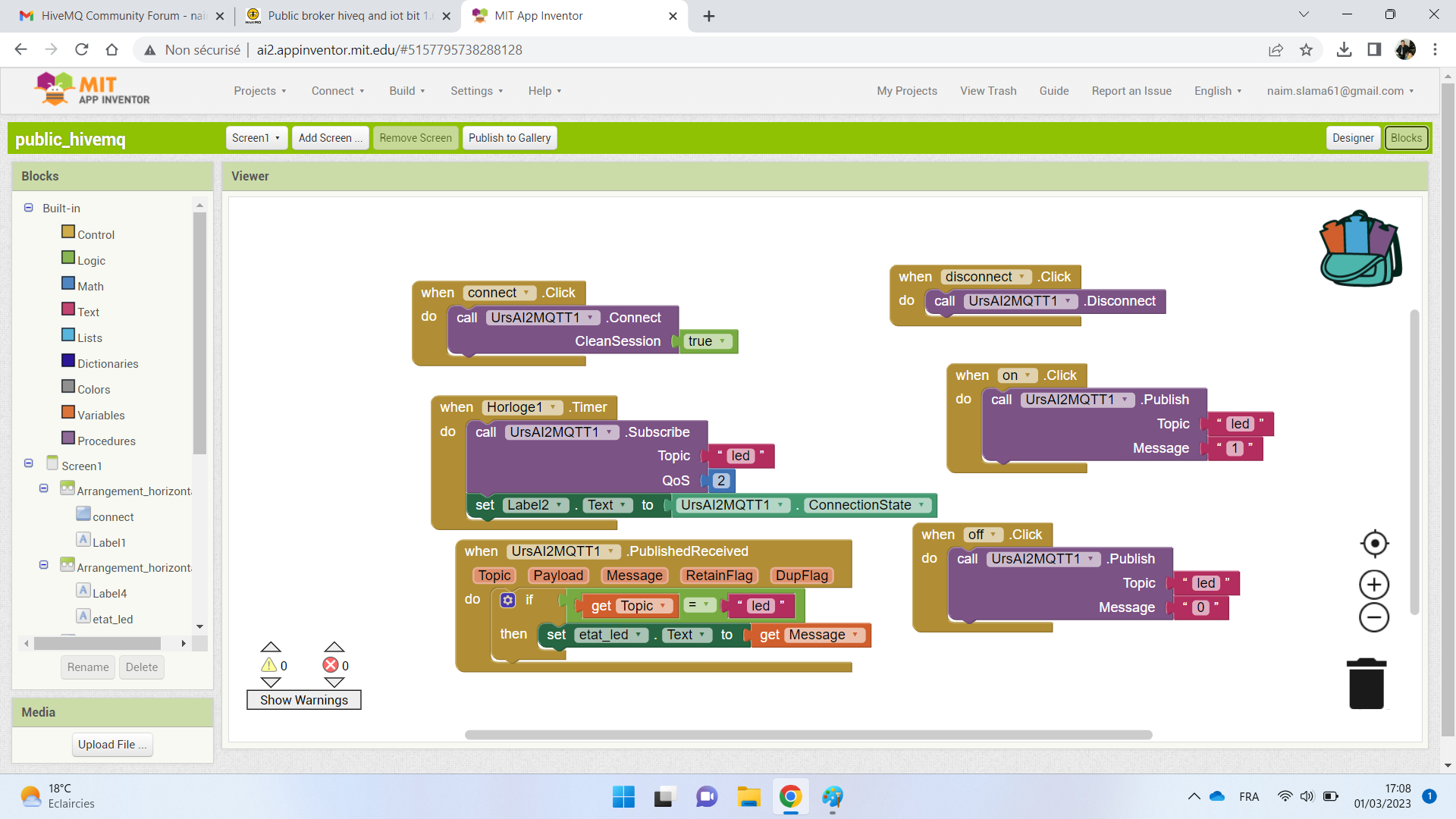
Task: Go to previous warning with up arrow
Action: point(271,647)
